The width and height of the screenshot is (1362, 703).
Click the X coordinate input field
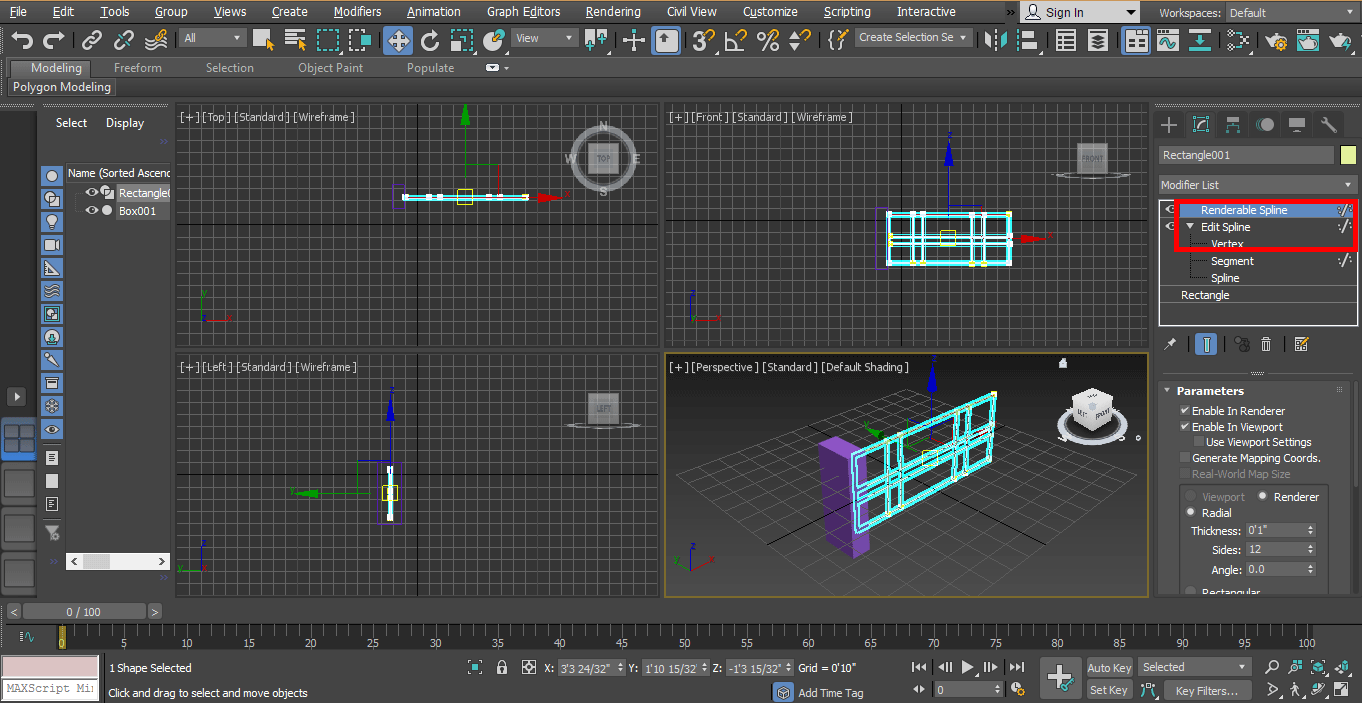[591, 668]
